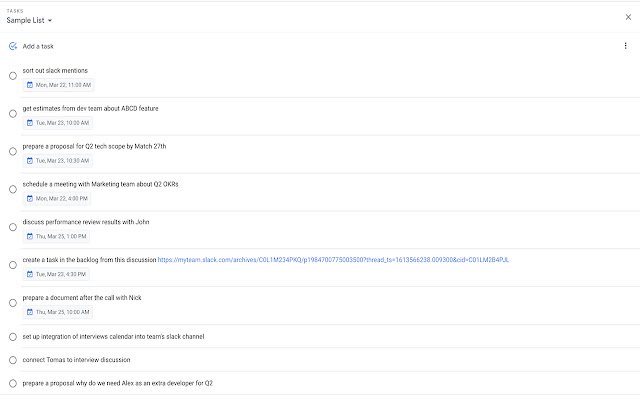Image resolution: width=640 pixels, height=400 pixels.
Task: Select 'create a task in the backlog' text
Action: (x=89, y=260)
